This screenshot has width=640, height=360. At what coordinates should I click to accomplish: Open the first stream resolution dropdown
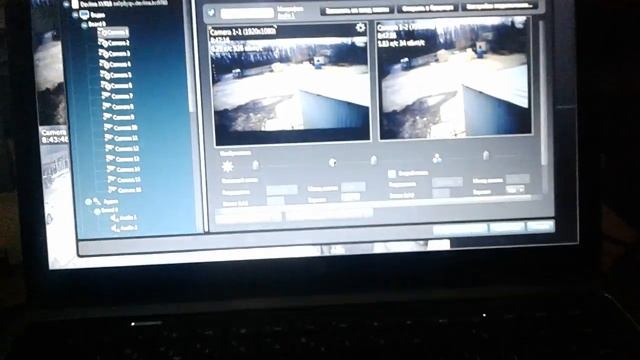pyautogui.click(x=282, y=190)
